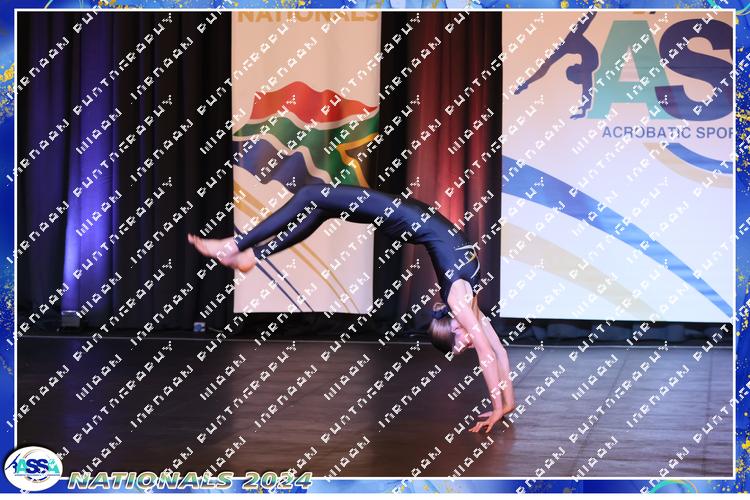
Task: Click the gymnast's hair bun
Action: click(x=440, y=313)
